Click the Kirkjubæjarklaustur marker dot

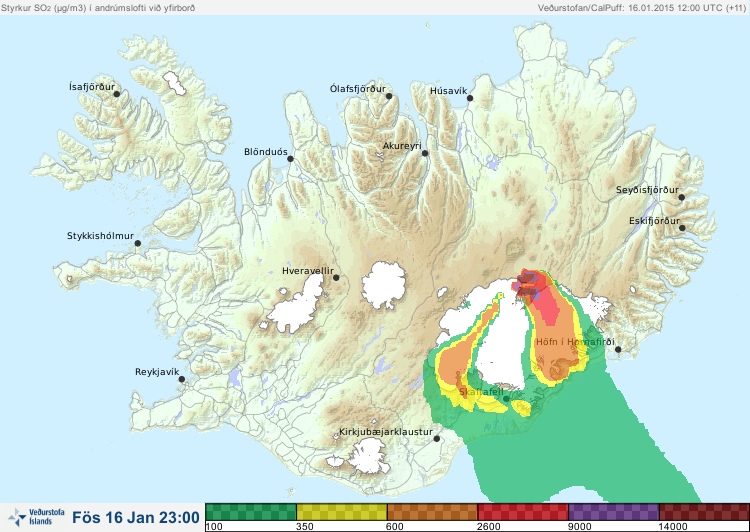pyautogui.click(x=436, y=438)
